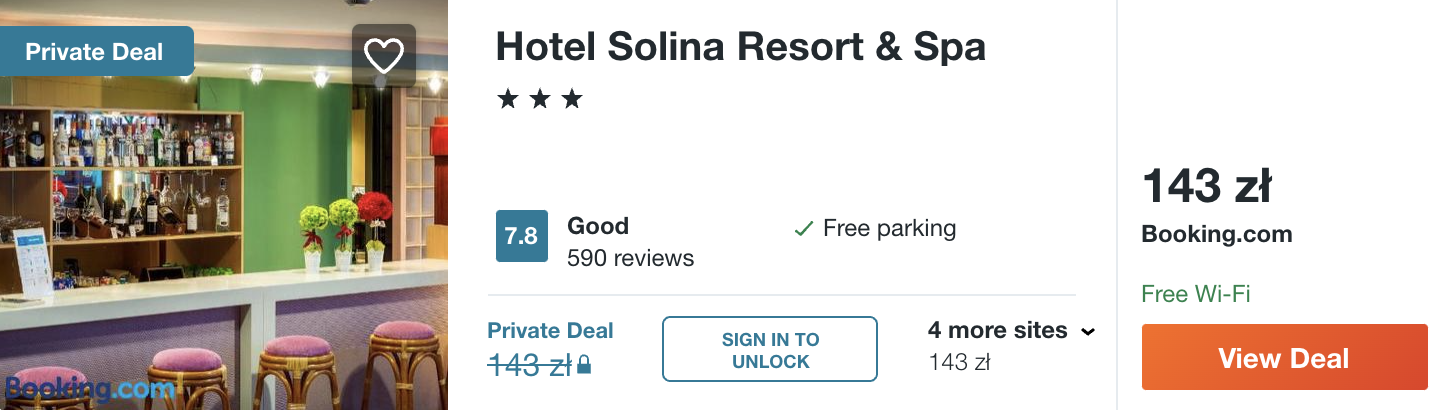Click the Private Deal badge on the photo
The image size is (1444, 410).
tap(95, 52)
